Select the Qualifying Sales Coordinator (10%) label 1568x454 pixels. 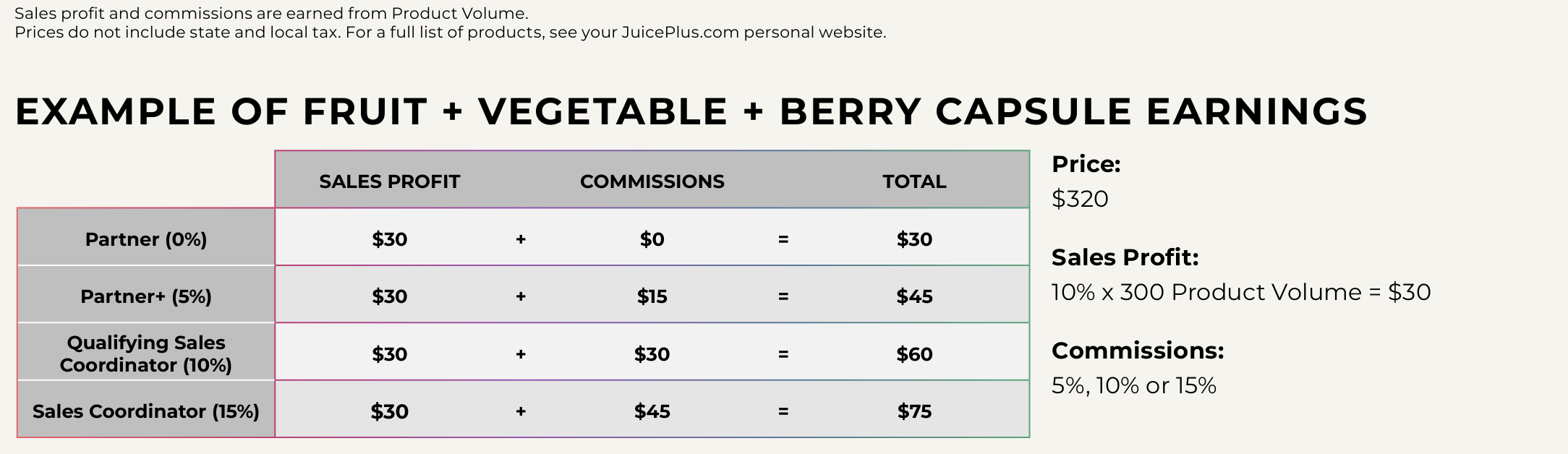coord(146,354)
